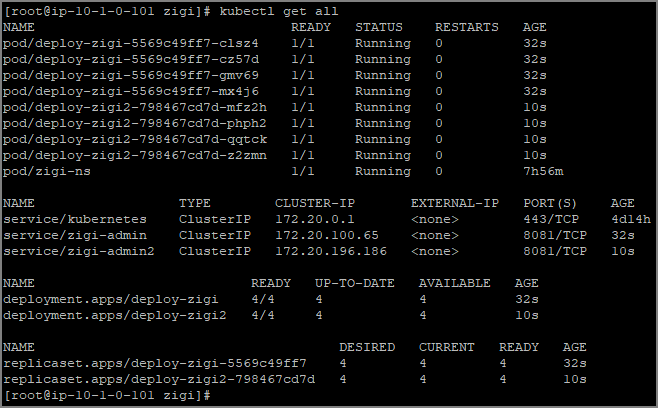Click deployment.apps/deploy-zigi entry
This screenshot has width=658, height=408.
click(x=110, y=299)
